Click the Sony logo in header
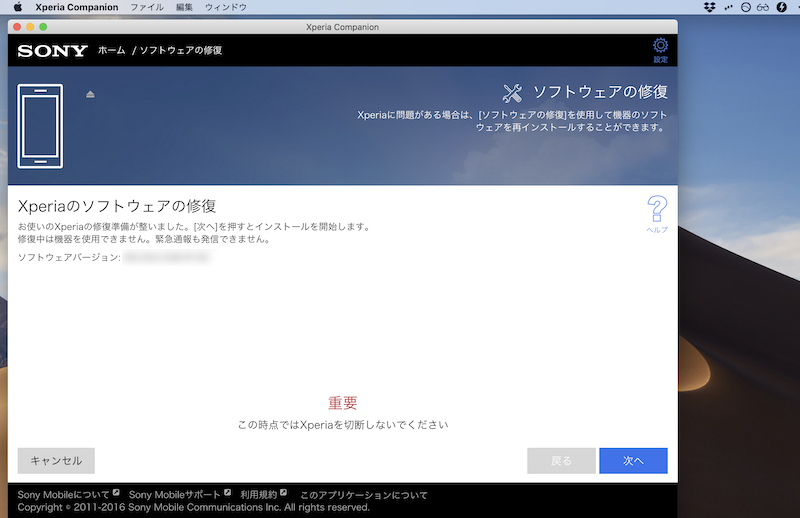Viewport: 800px width, 518px height. click(51, 50)
